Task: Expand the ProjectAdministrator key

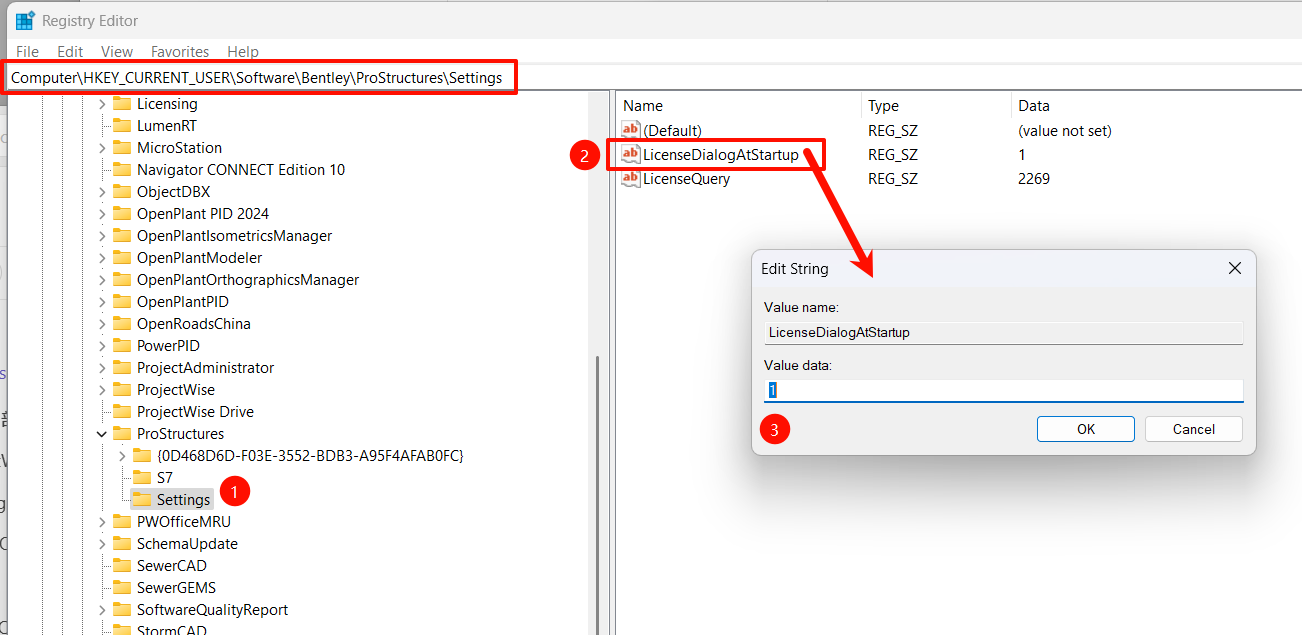Action: pyautogui.click(x=102, y=368)
